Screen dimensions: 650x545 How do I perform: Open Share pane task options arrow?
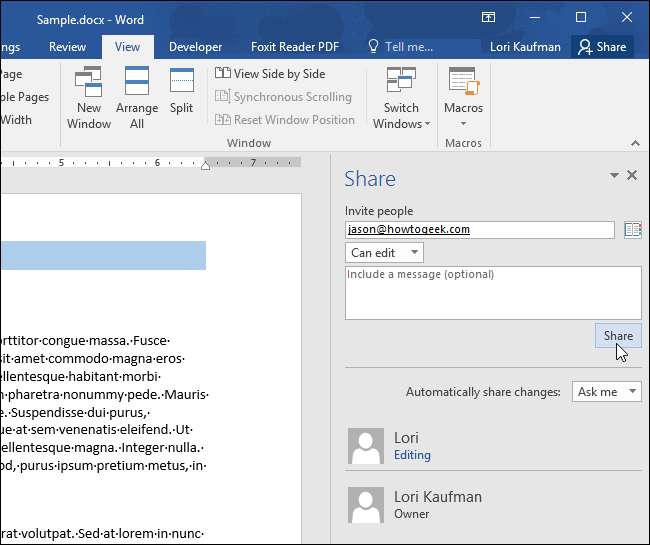pos(614,175)
